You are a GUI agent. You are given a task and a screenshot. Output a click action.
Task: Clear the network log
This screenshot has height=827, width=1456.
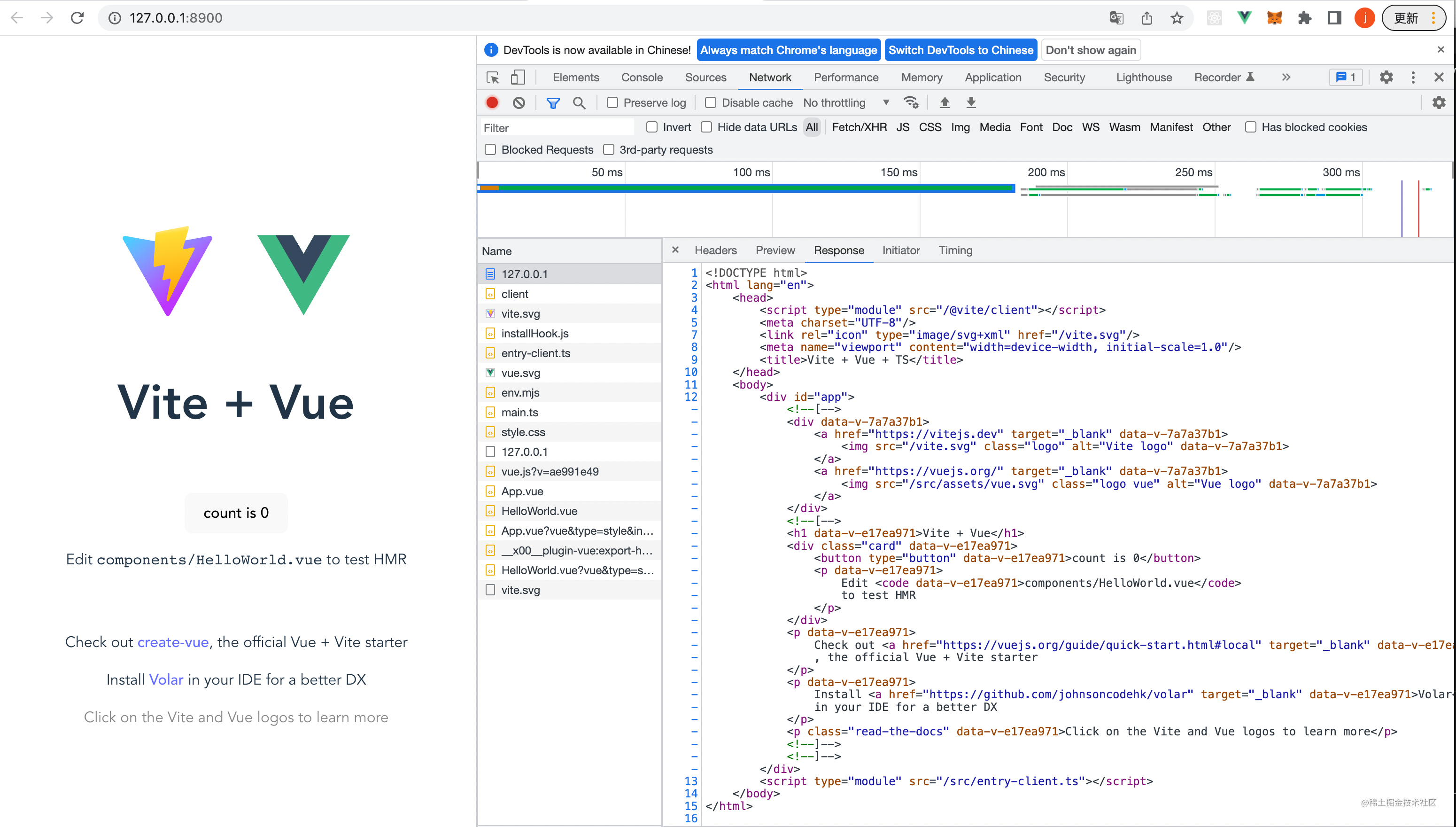tap(518, 103)
